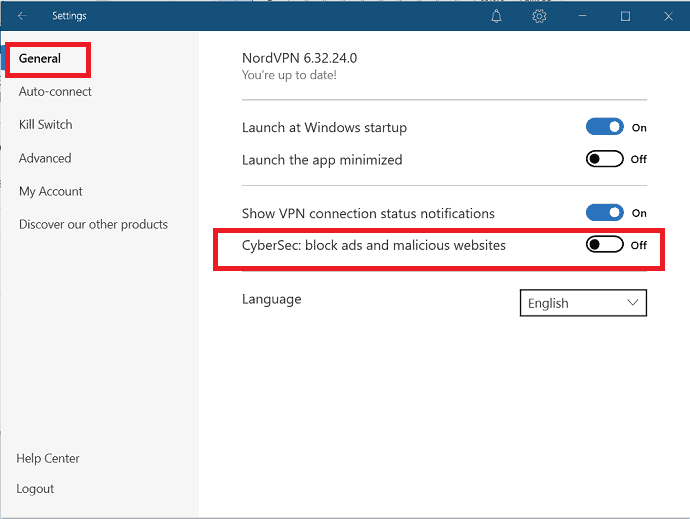The width and height of the screenshot is (690, 519).
Task: Open the Auto-connect settings section
Action: 55,92
